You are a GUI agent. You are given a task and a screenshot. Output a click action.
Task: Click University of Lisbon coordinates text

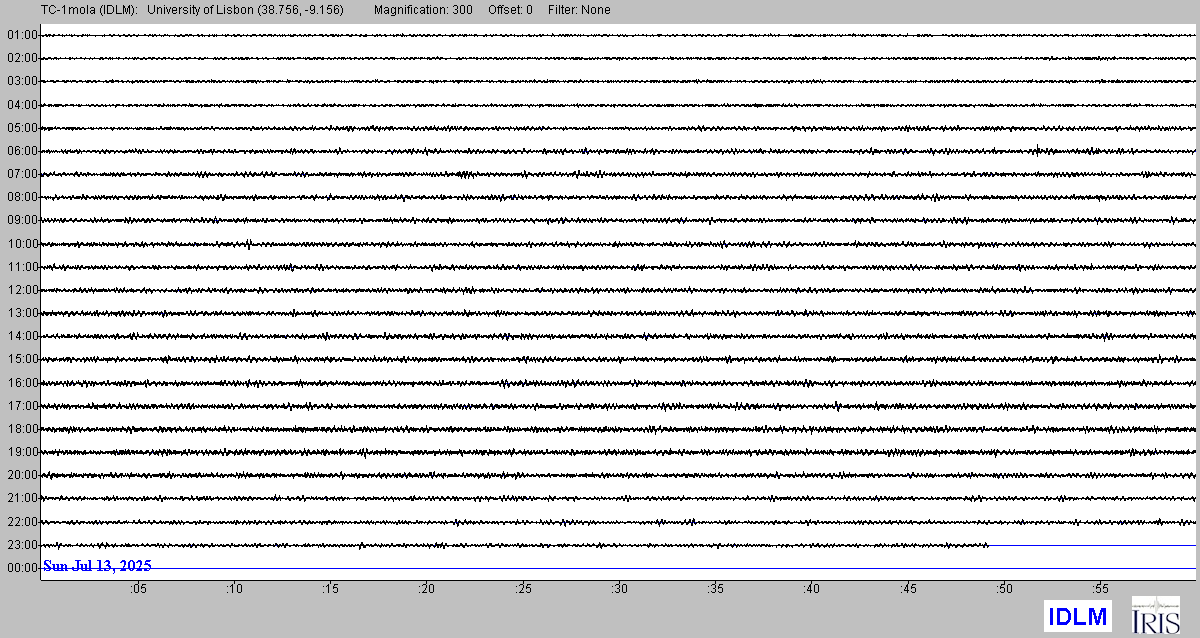click(245, 10)
